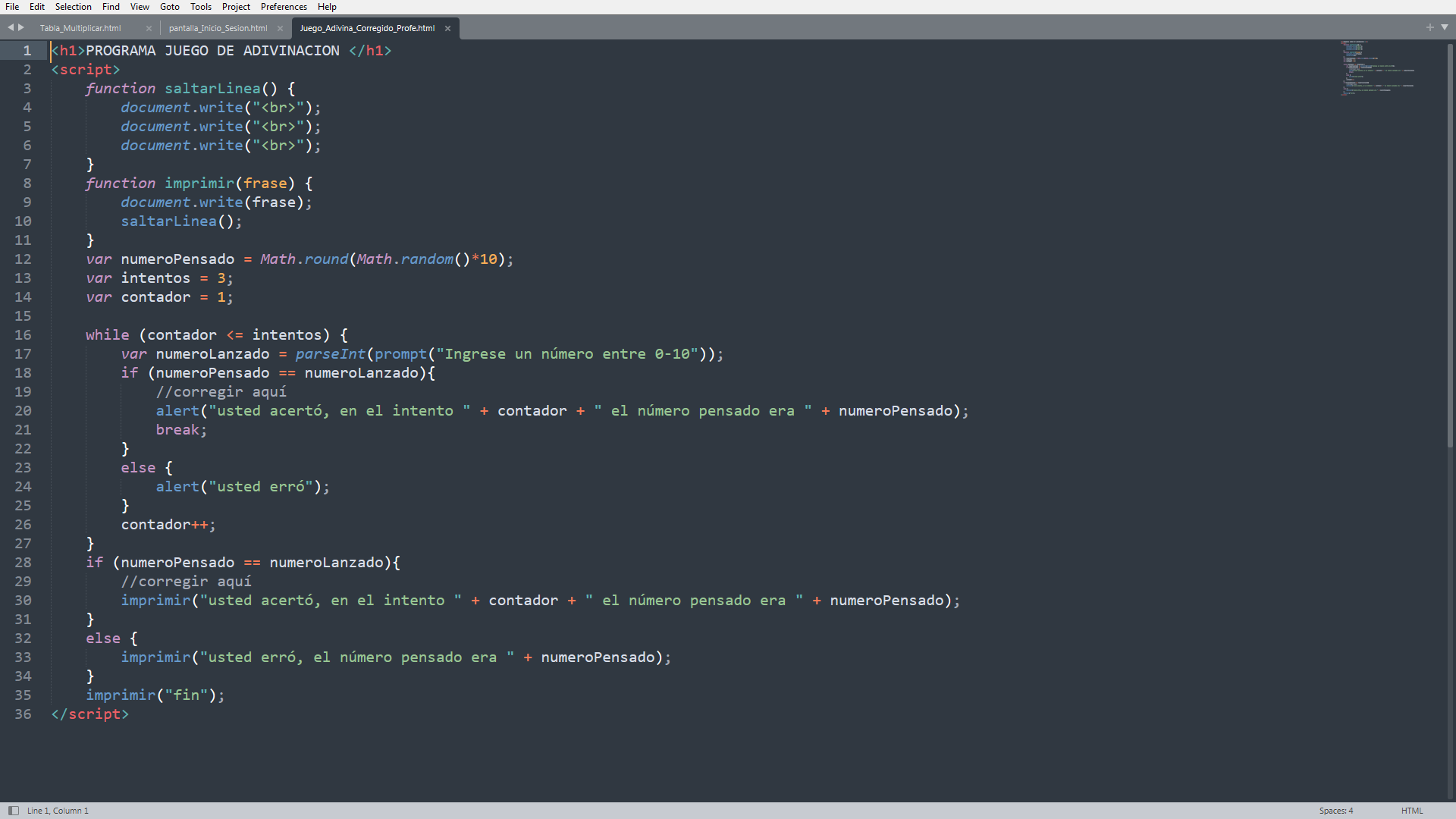This screenshot has width=1456, height=819.
Task: Click document.write(frase) on line 9
Action: (216, 202)
